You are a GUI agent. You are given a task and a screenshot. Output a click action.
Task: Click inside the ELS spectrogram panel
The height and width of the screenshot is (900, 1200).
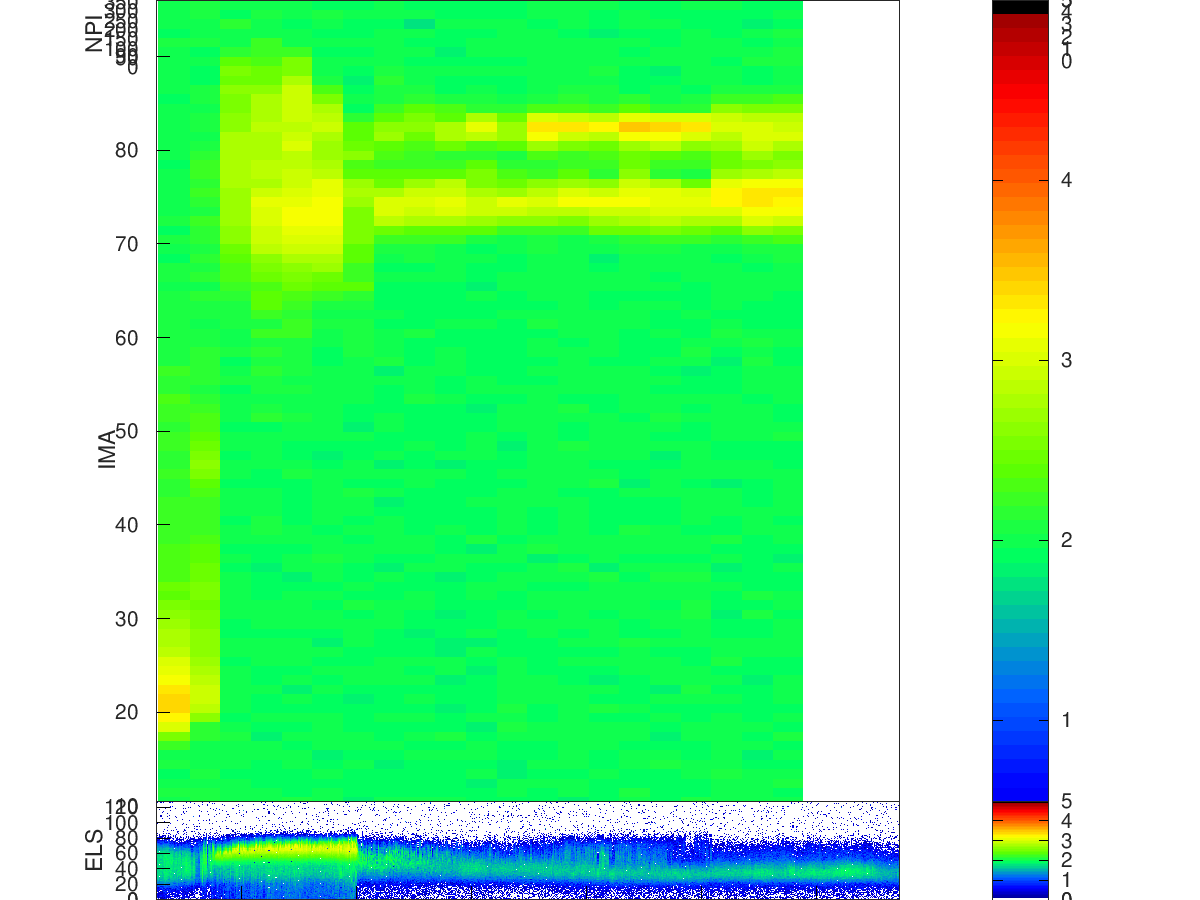(x=528, y=850)
